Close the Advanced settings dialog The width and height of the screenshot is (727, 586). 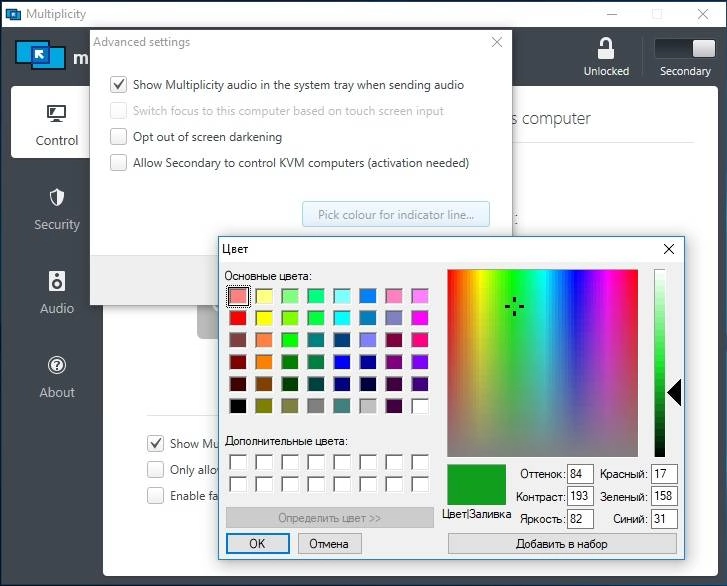point(497,42)
